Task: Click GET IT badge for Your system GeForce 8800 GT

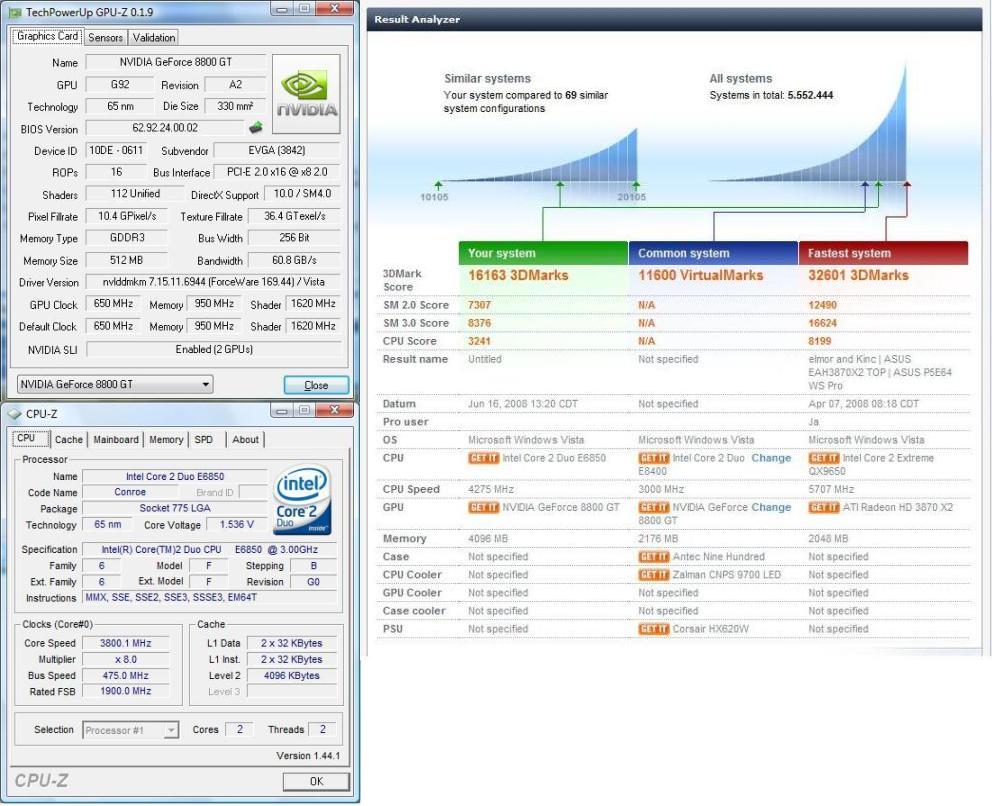Action: click(484, 508)
